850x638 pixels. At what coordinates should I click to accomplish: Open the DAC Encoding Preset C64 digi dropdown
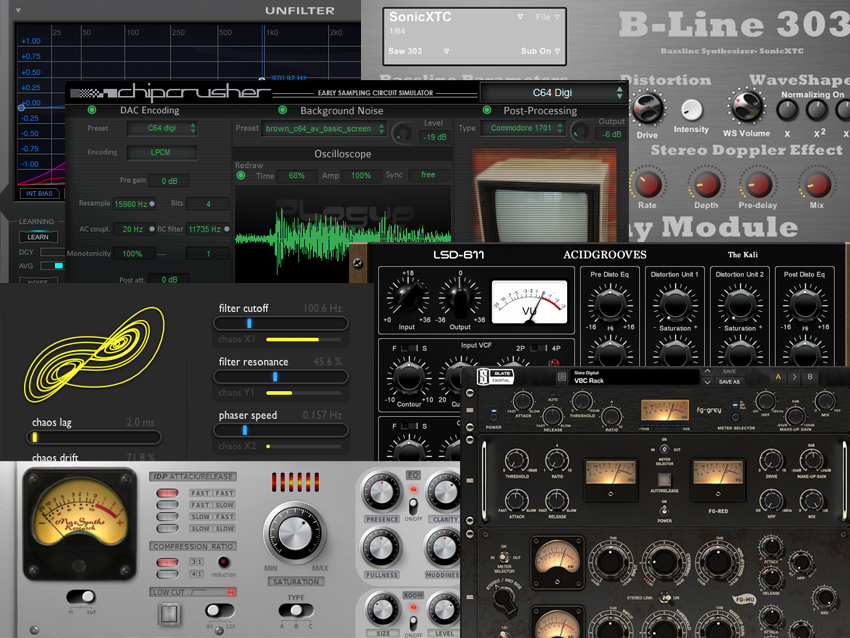click(162, 128)
